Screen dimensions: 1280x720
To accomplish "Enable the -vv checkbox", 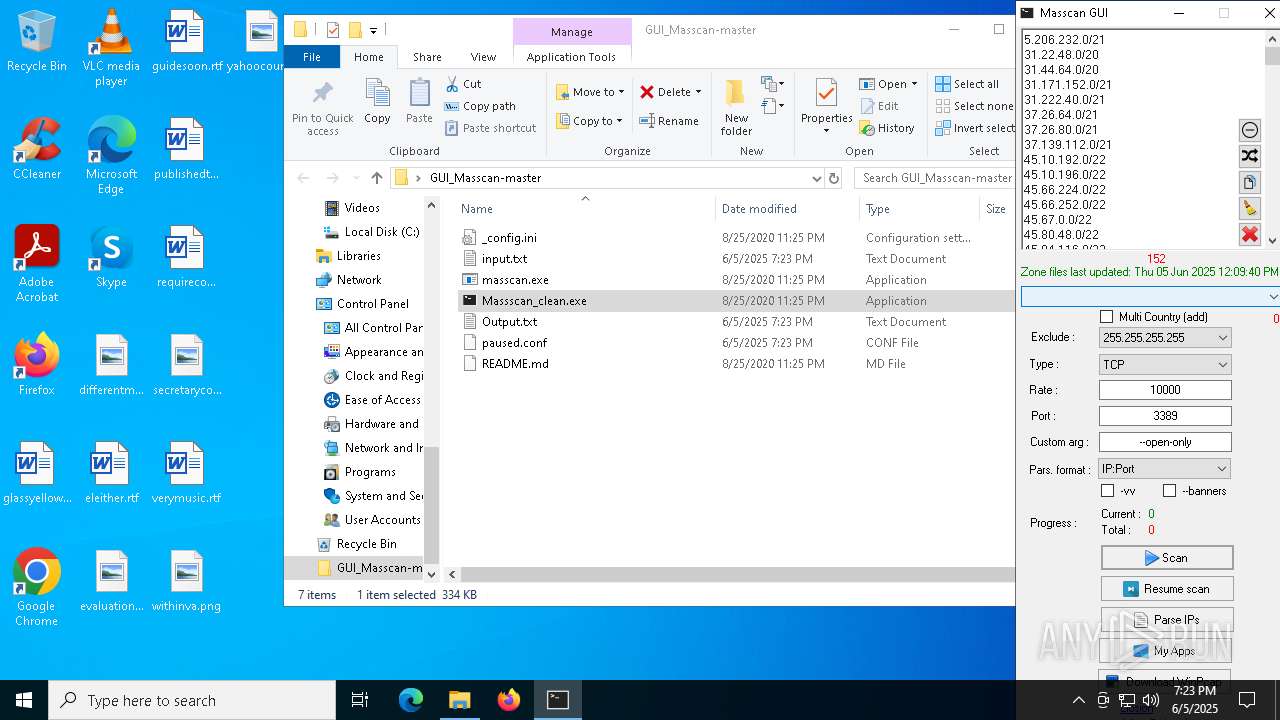I will click(1107, 491).
